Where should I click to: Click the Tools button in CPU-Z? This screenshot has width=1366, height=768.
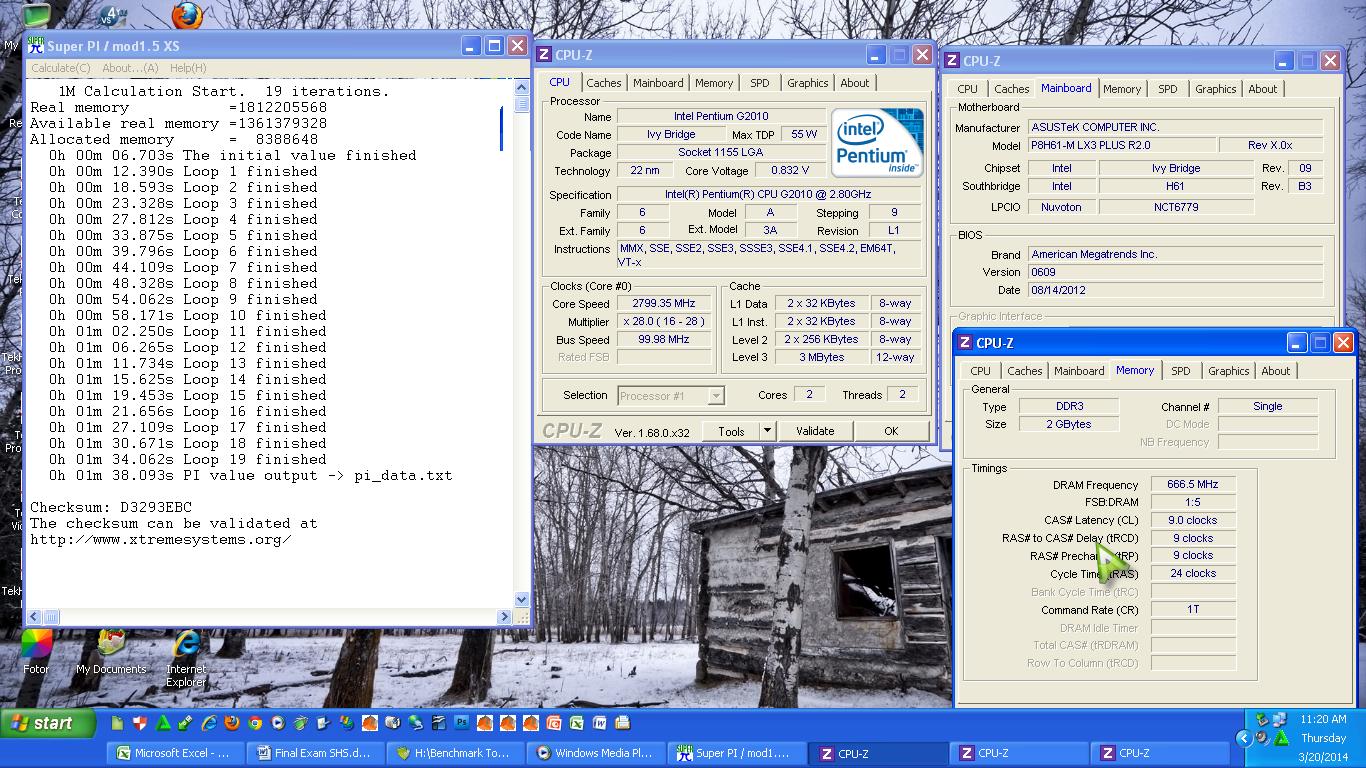coord(731,431)
